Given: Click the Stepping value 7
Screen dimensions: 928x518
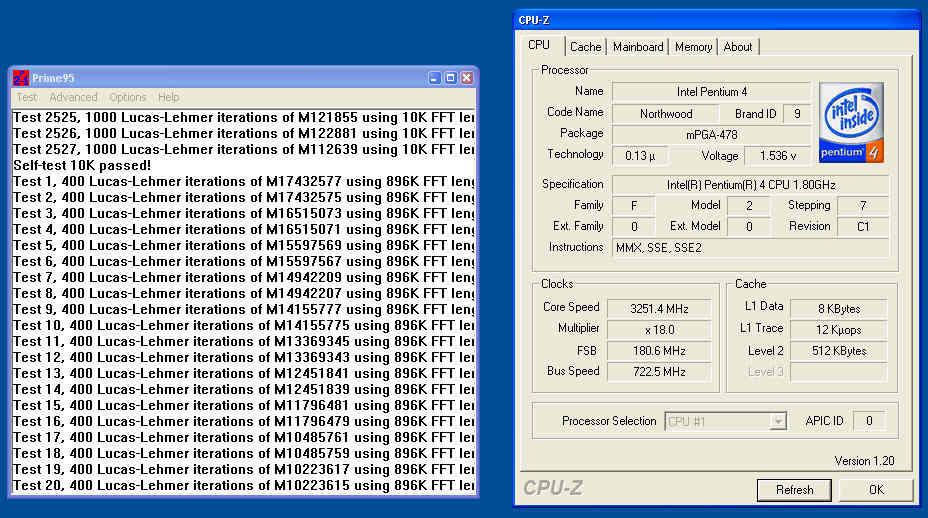Looking at the screenshot, I should 863,206.
